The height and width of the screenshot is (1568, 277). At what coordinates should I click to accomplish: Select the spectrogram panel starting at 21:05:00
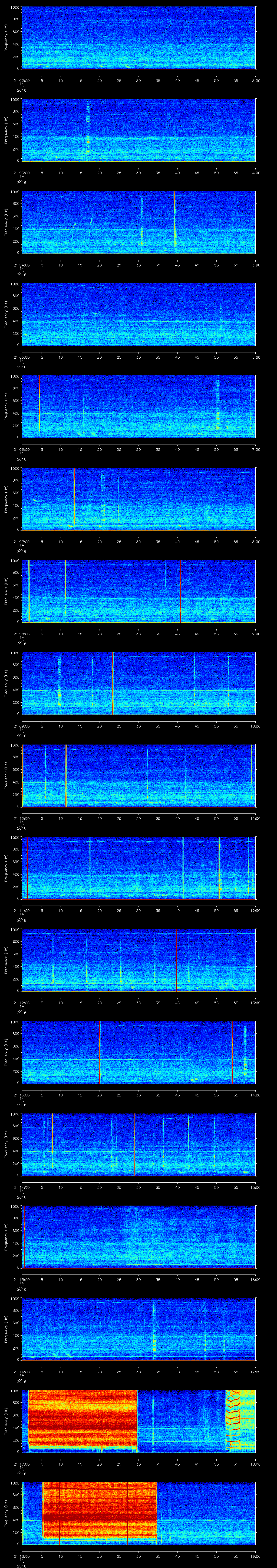click(x=139, y=315)
